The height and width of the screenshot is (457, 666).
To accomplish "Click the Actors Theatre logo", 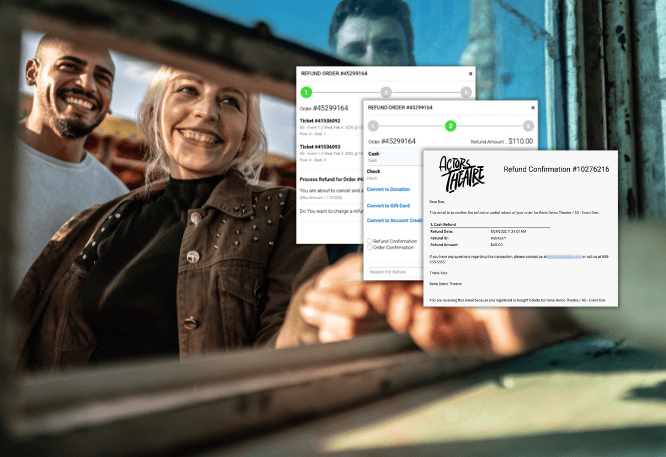I will click(461, 174).
